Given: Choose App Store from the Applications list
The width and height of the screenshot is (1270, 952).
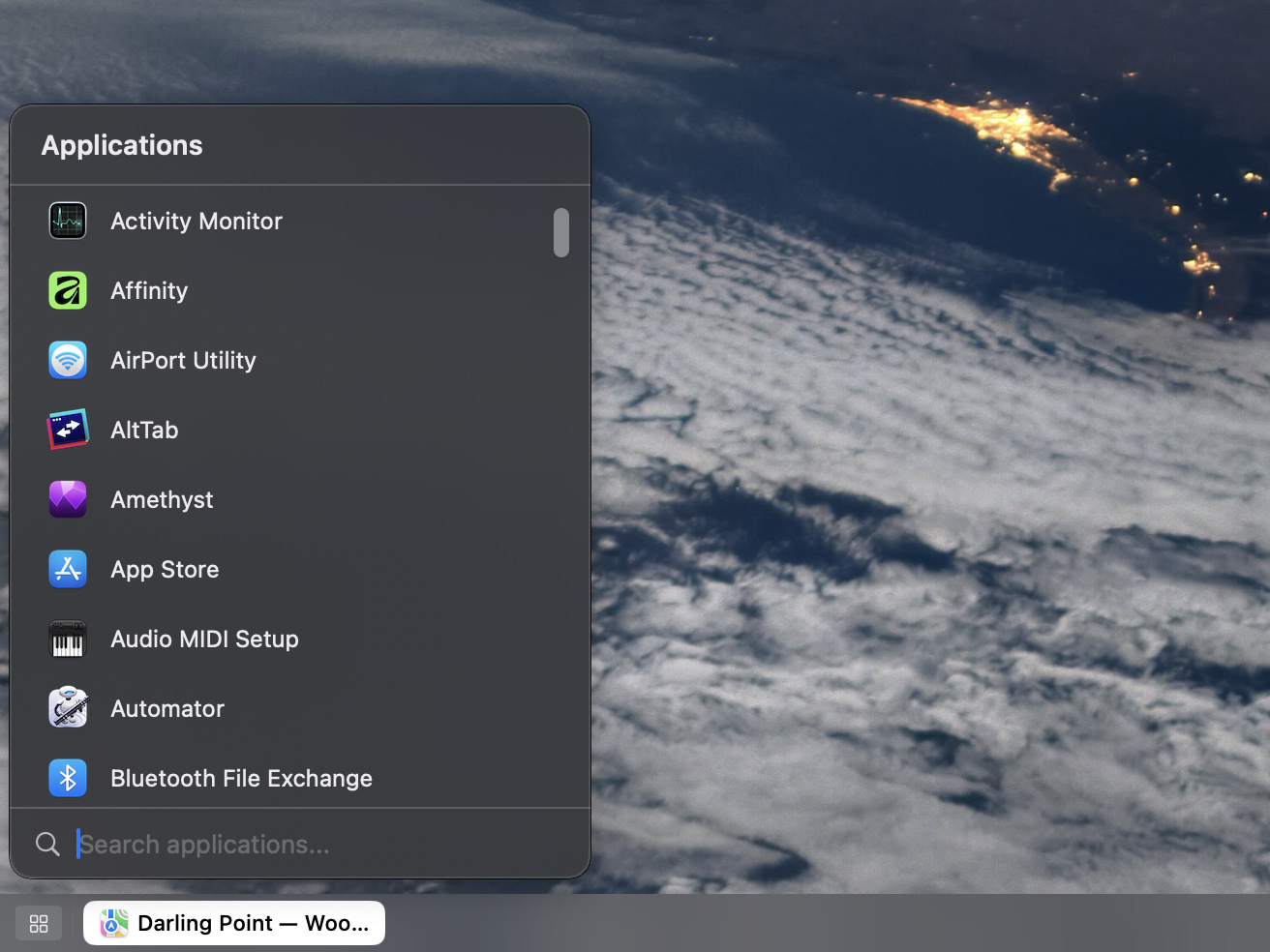Looking at the screenshot, I should (x=165, y=569).
